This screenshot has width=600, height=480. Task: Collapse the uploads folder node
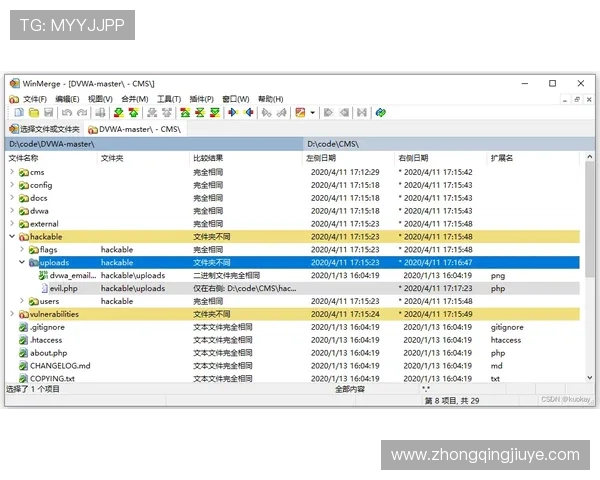tap(22, 262)
